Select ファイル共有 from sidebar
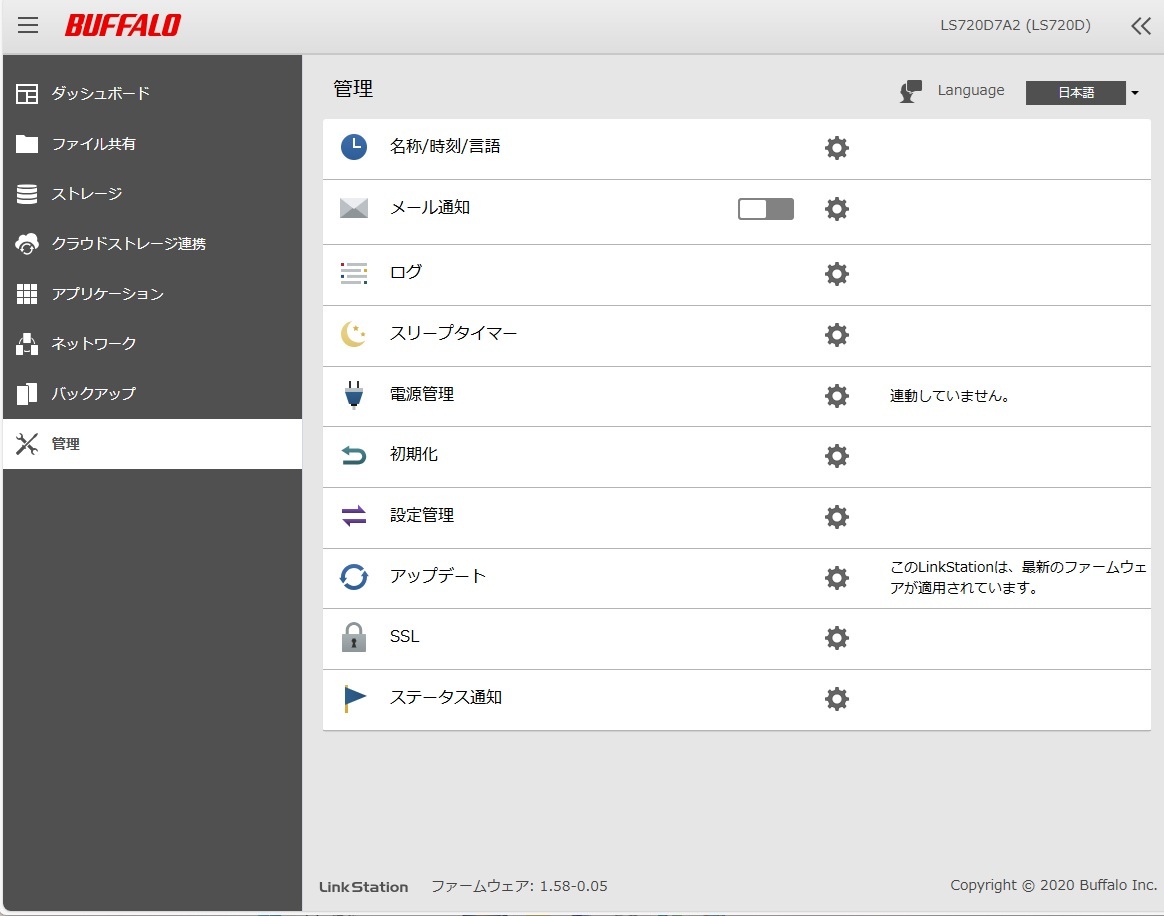1164x916 pixels. [x=93, y=144]
